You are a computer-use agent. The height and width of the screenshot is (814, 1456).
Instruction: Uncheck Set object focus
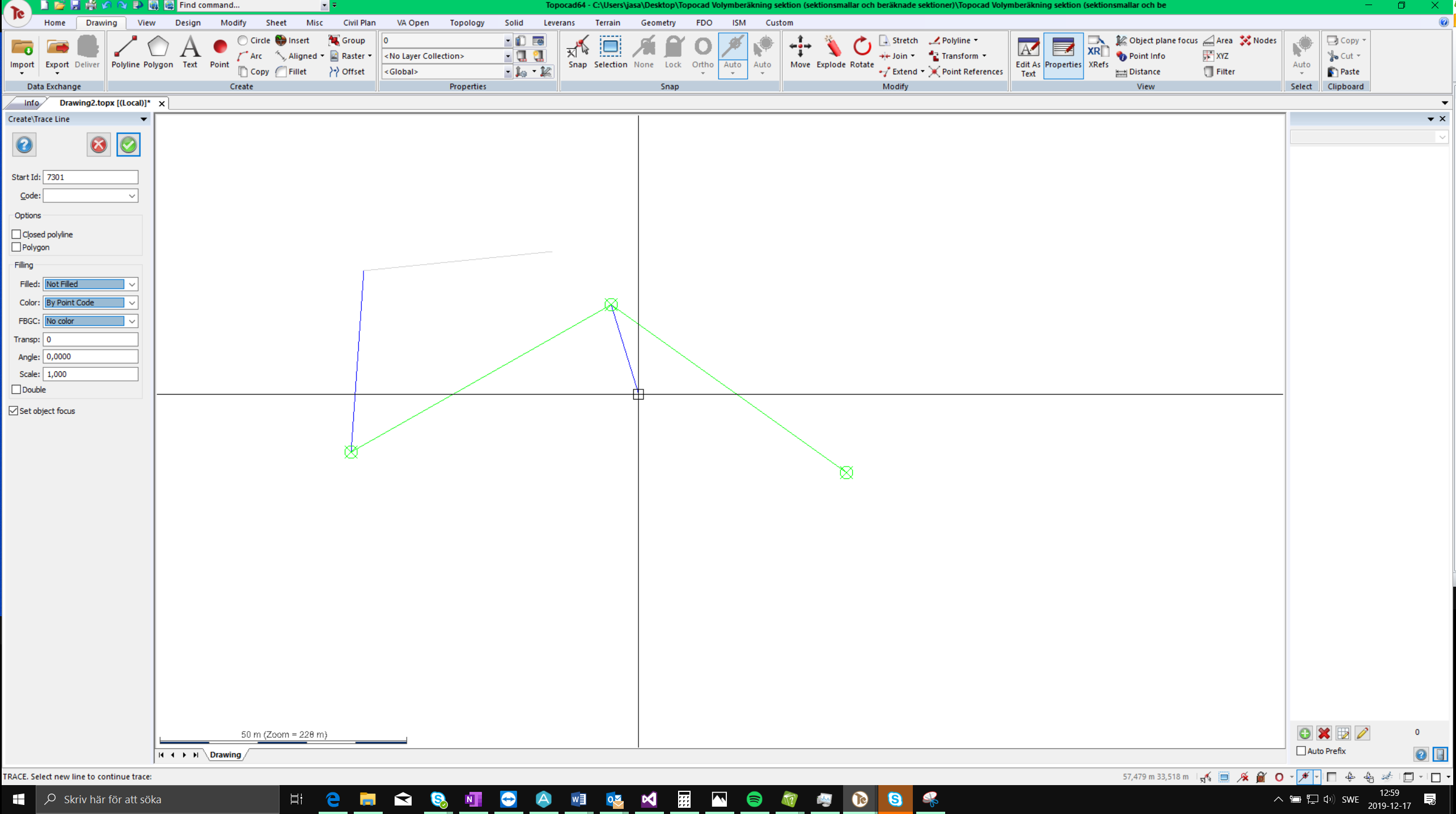click(14, 410)
